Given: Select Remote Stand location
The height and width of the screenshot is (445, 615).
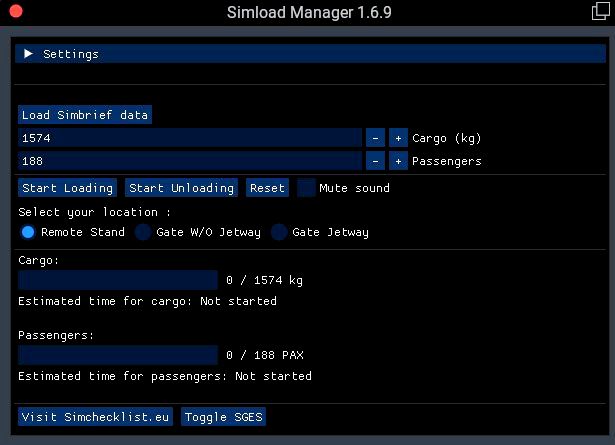Looking at the screenshot, I should pyautogui.click(x=28, y=232).
